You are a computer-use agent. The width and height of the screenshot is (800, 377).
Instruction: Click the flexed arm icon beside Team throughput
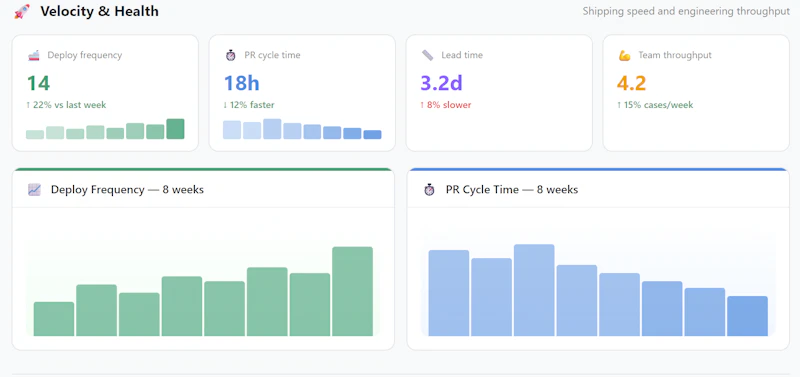coord(624,56)
